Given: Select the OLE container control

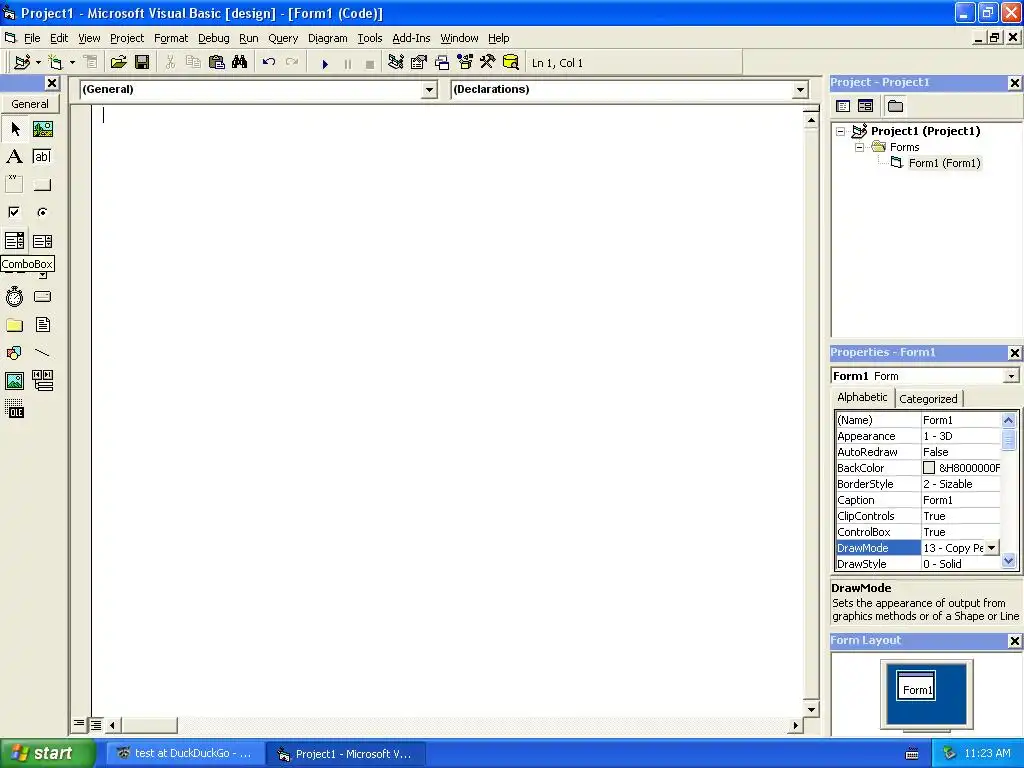Looking at the screenshot, I should (14, 409).
